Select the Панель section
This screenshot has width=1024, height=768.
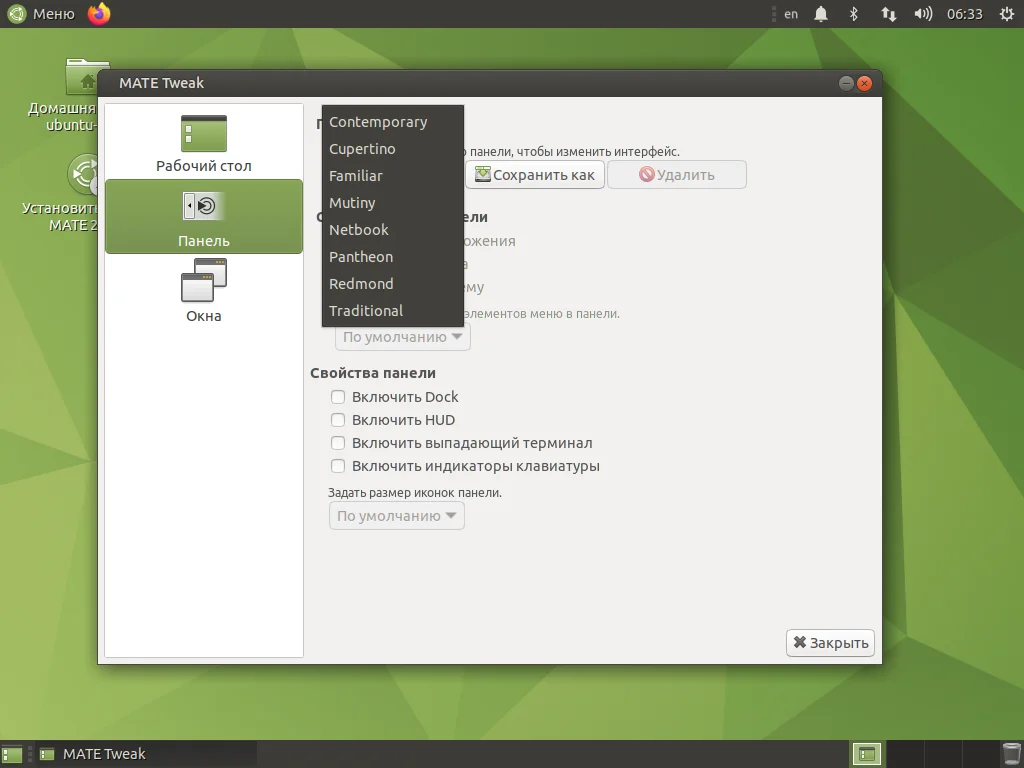(204, 216)
